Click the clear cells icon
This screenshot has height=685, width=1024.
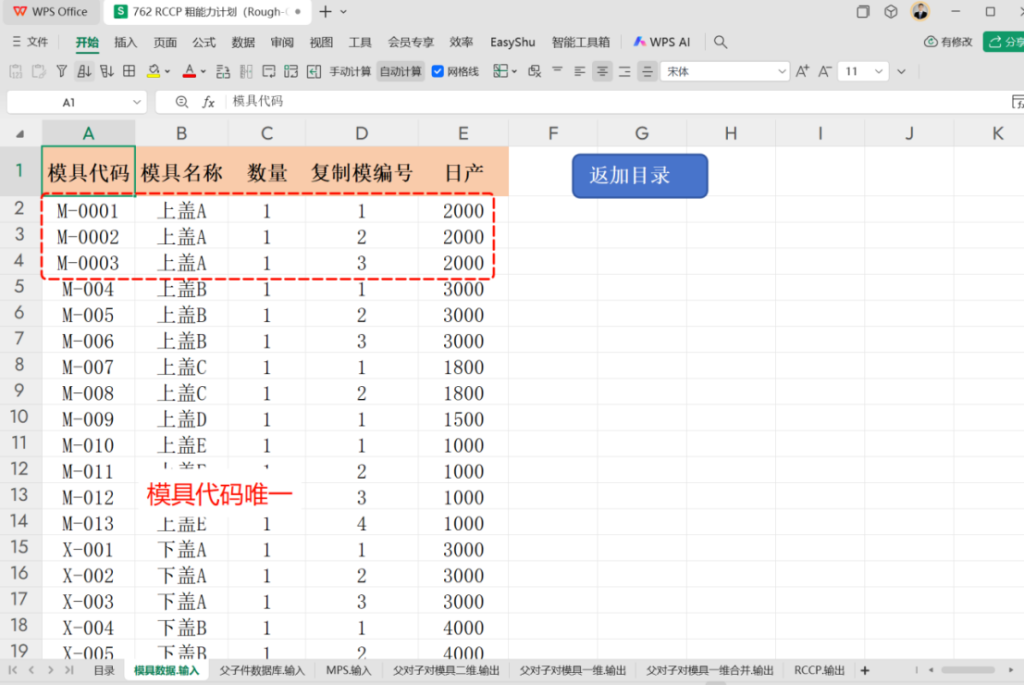[x=534, y=71]
